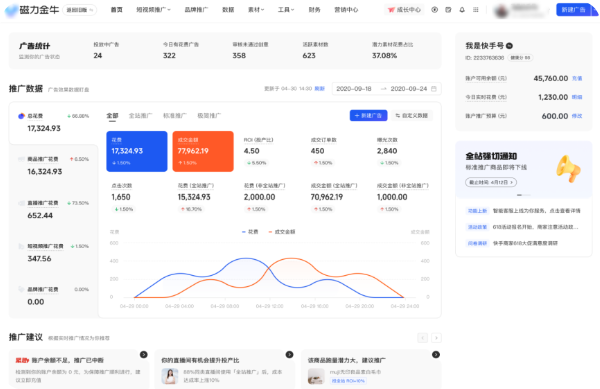The height and width of the screenshot is (389, 600).
Task: Open the 数据 menu item
Action: 228,10
